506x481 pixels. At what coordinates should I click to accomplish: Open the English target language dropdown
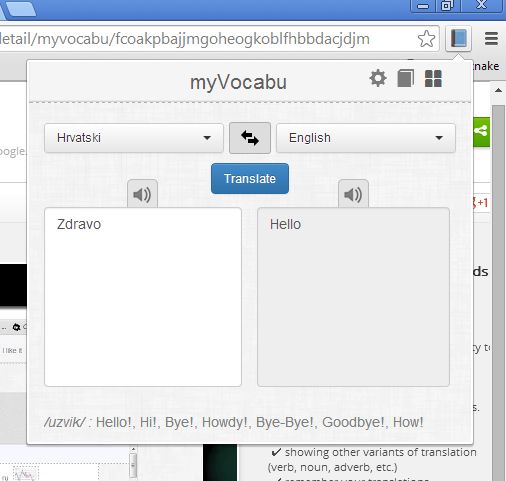[x=366, y=138]
